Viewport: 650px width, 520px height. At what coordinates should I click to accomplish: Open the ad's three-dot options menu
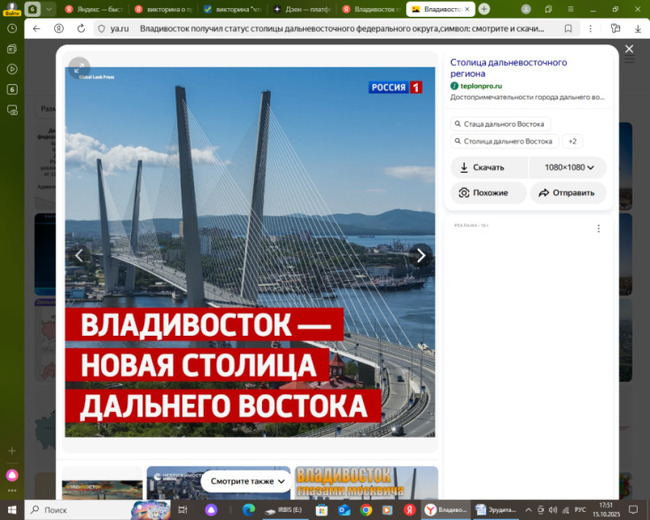pos(599,229)
